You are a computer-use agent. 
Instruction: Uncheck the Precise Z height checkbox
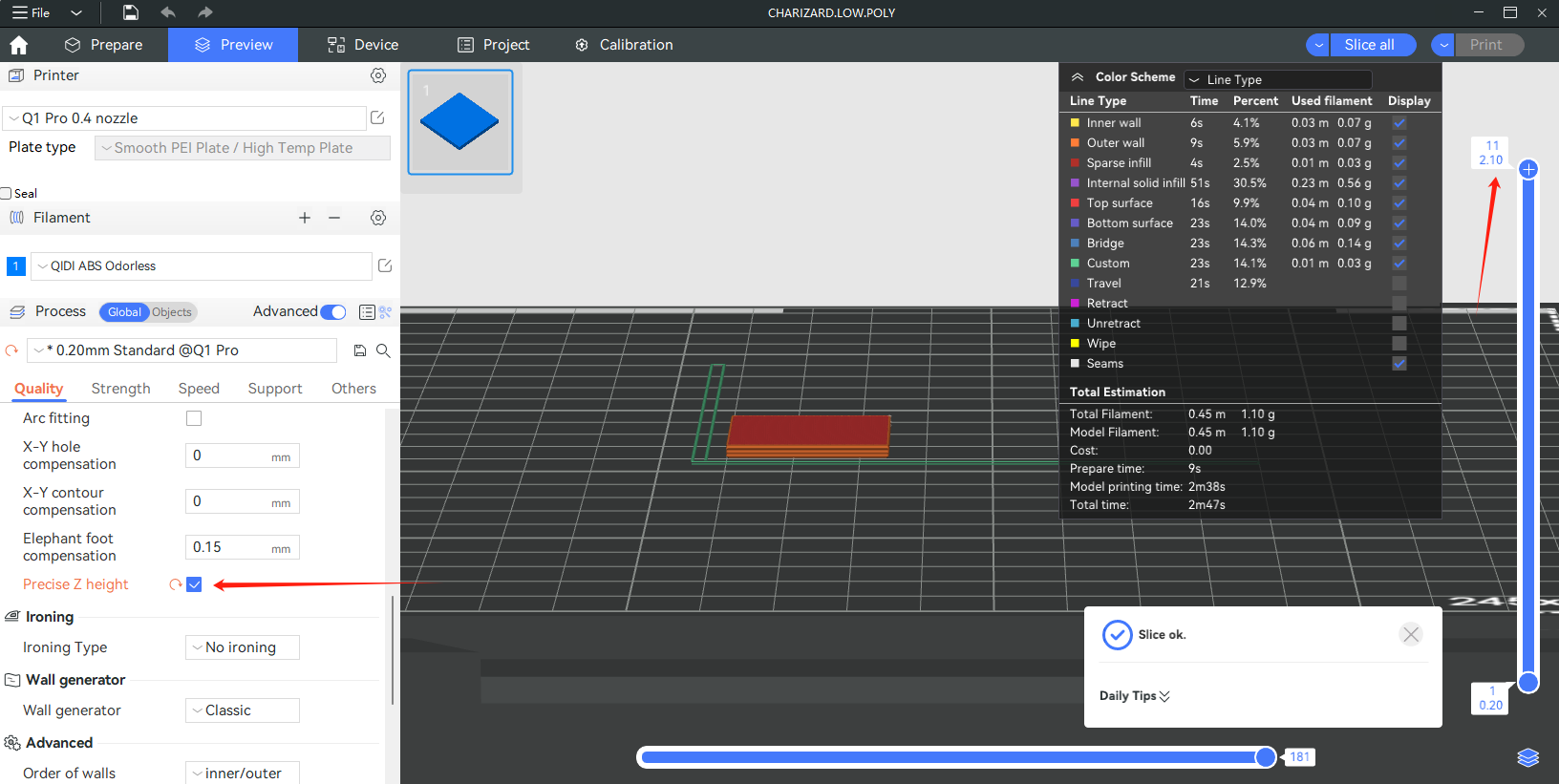(x=194, y=584)
